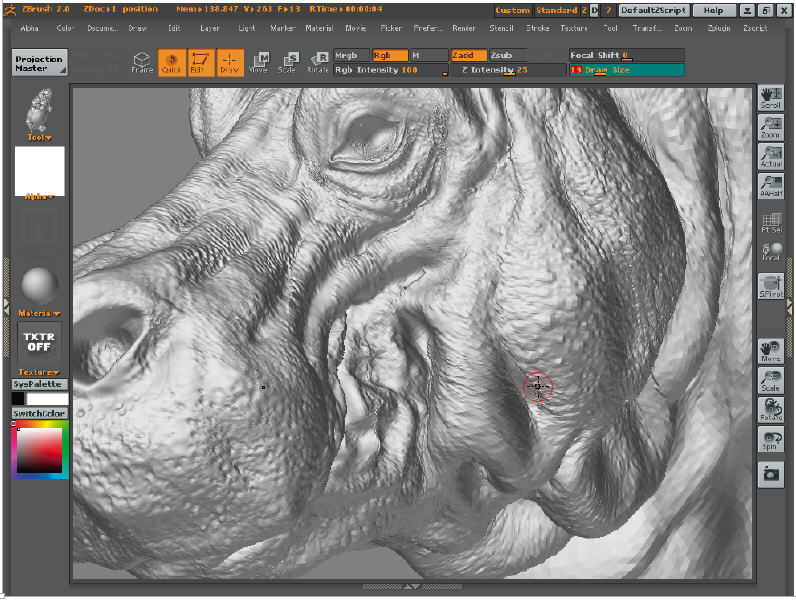Activate the Rotate tool in the top toolbar
Image resolution: width=796 pixels, height=600 pixels.
click(318, 63)
